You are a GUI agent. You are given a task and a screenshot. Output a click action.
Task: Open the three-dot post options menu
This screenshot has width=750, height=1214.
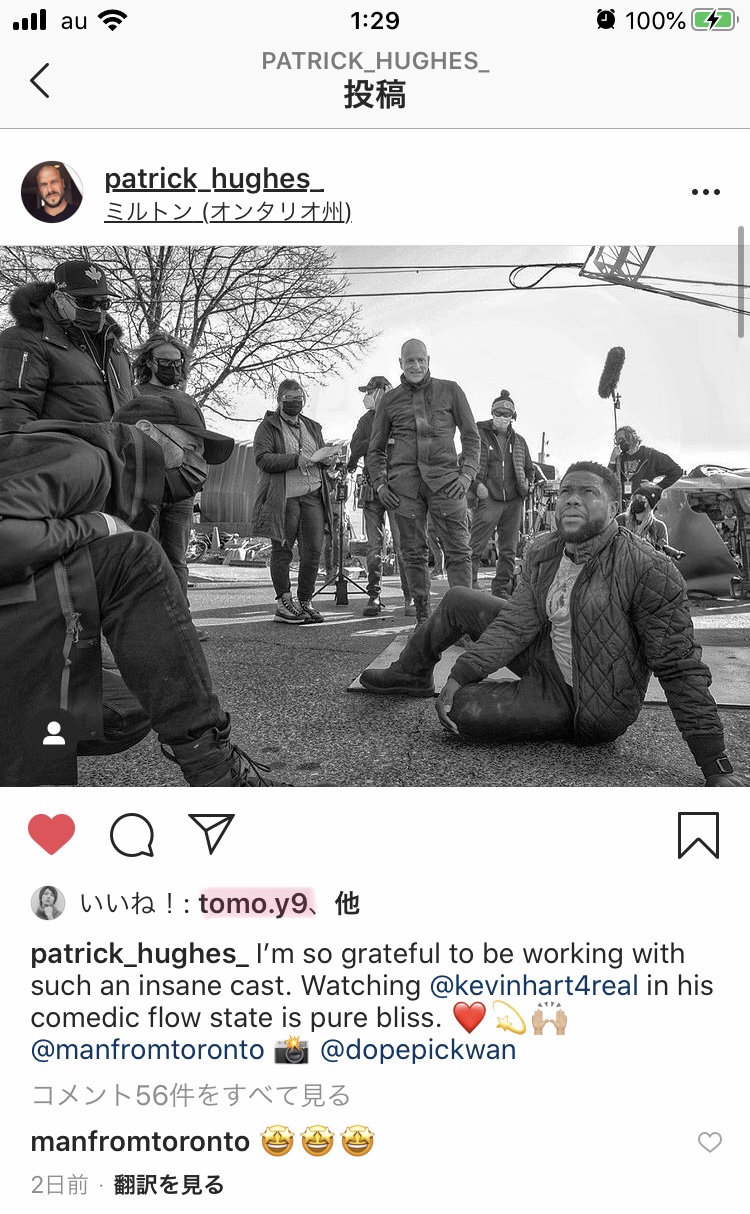click(x=705, y=192)
